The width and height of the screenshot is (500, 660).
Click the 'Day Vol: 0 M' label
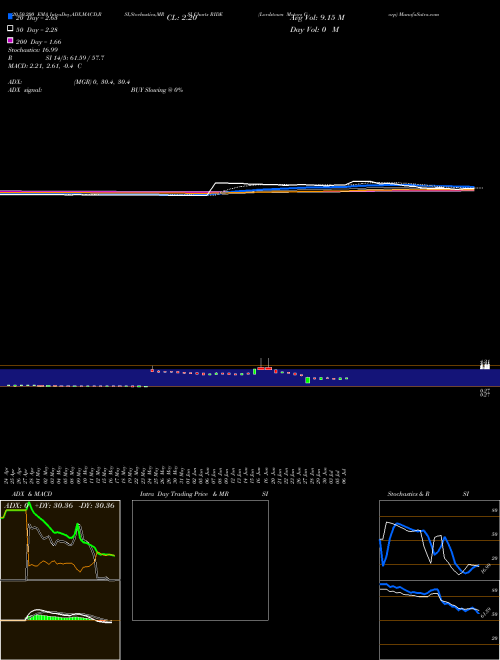point(314,30)
